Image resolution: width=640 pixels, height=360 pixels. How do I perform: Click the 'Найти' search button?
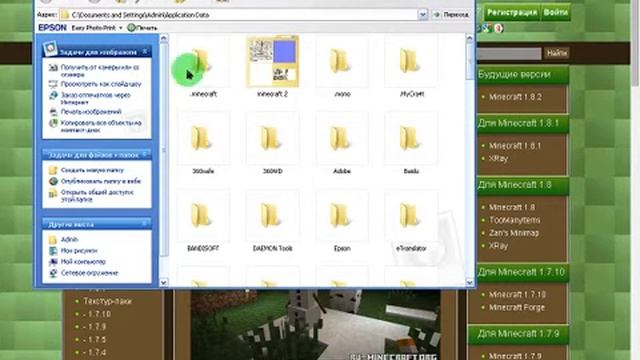pos(557,53)
